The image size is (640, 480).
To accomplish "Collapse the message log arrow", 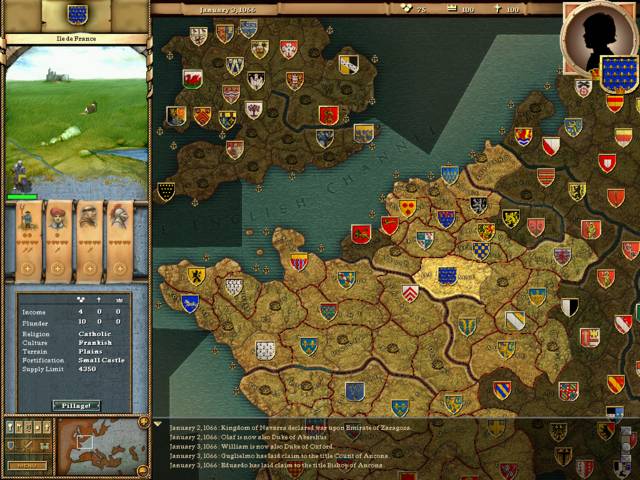I will (158, 424).
